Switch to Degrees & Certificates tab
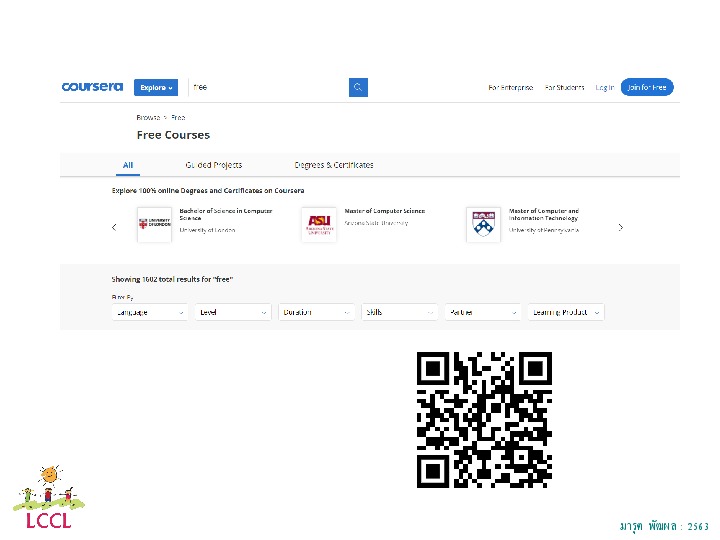Screen dimensions: 720x540 [x=334, y=165]
